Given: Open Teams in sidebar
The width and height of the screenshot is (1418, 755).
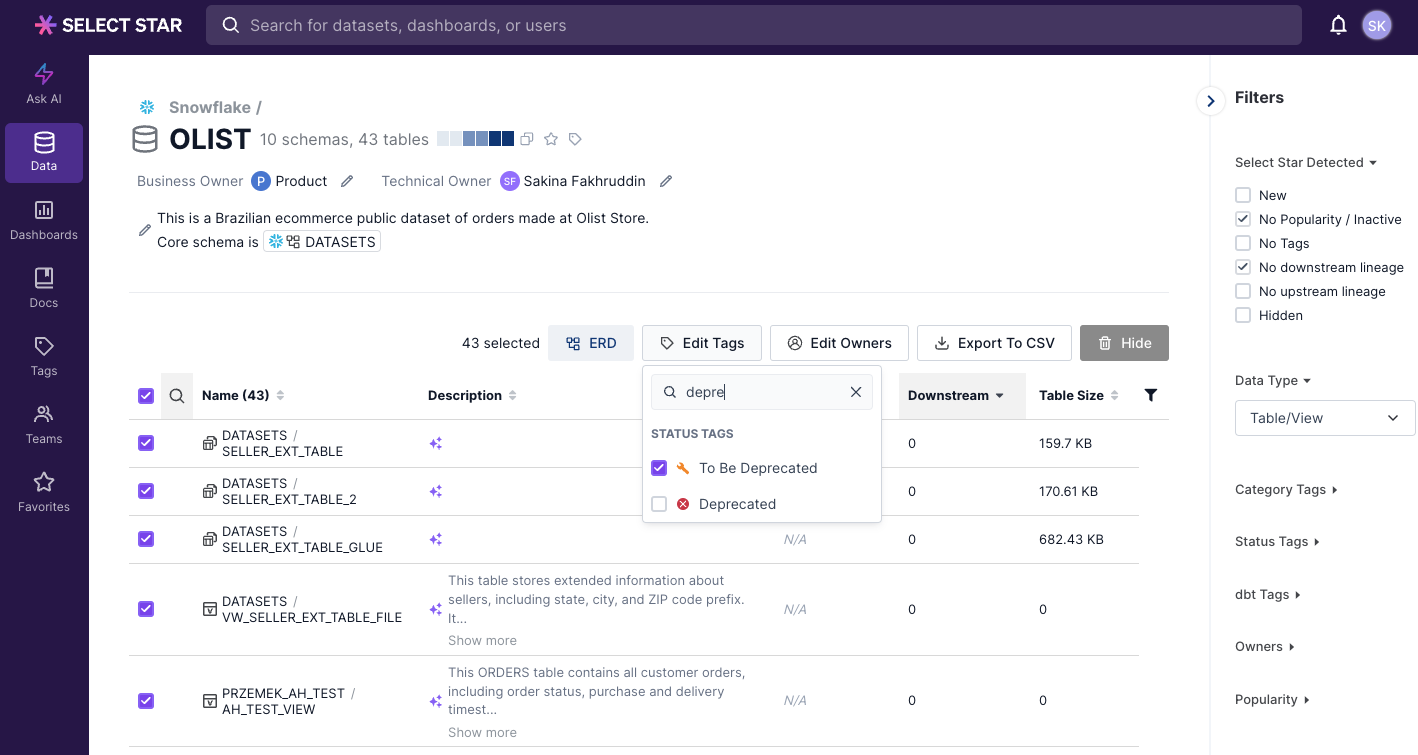Looking at the screenshot, I should [x=44, y=425].
